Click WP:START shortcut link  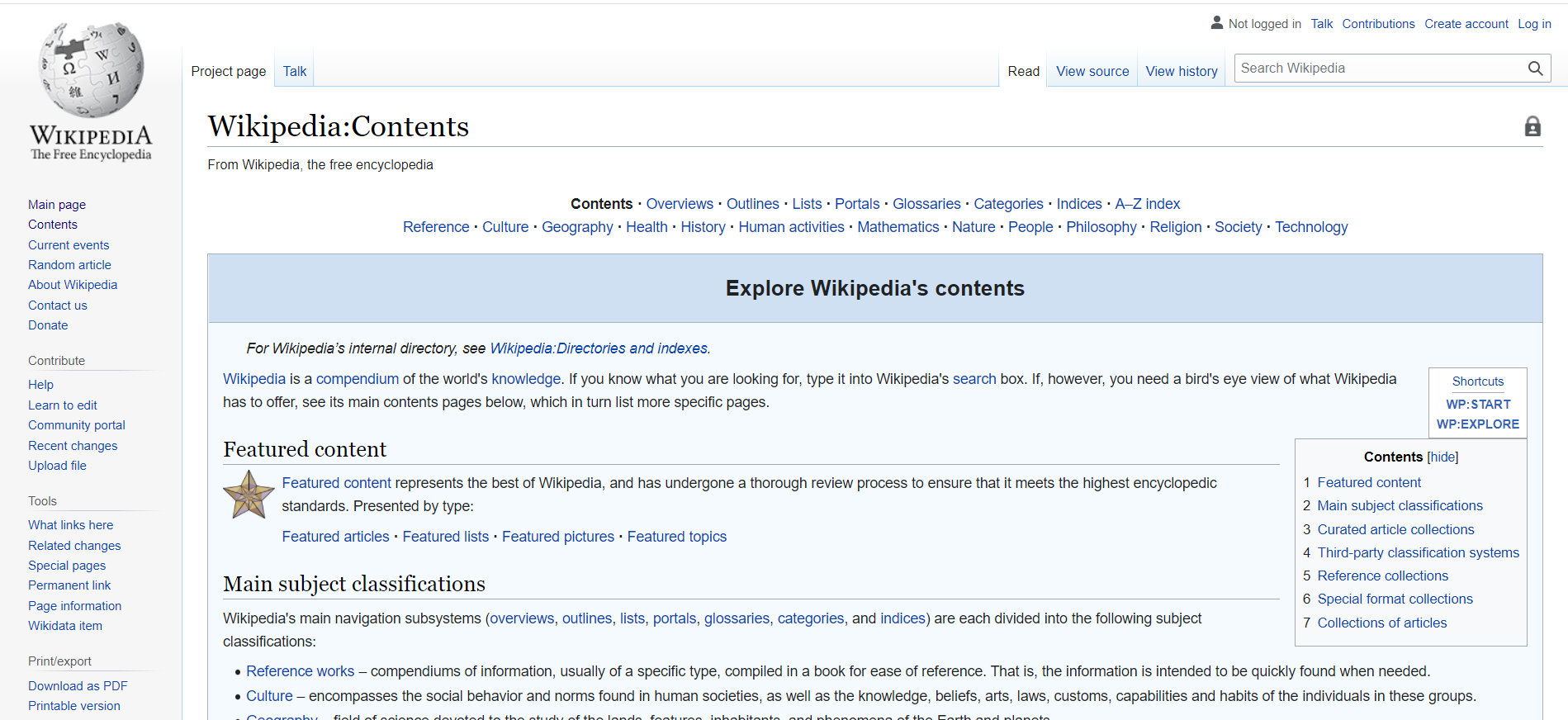pos(1478,405)
